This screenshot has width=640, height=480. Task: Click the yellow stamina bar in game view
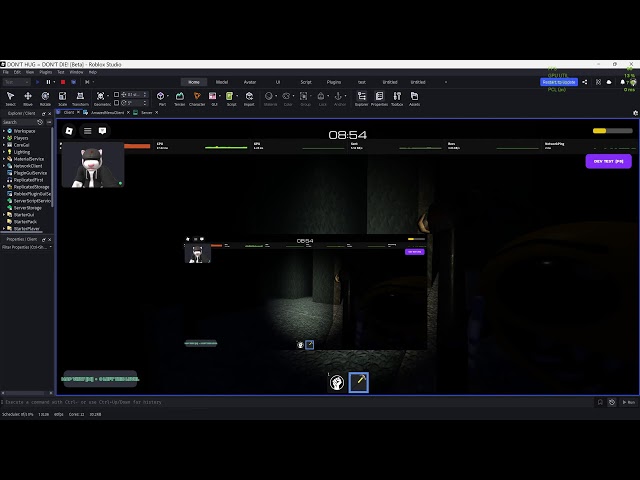[x=612, y=131]
